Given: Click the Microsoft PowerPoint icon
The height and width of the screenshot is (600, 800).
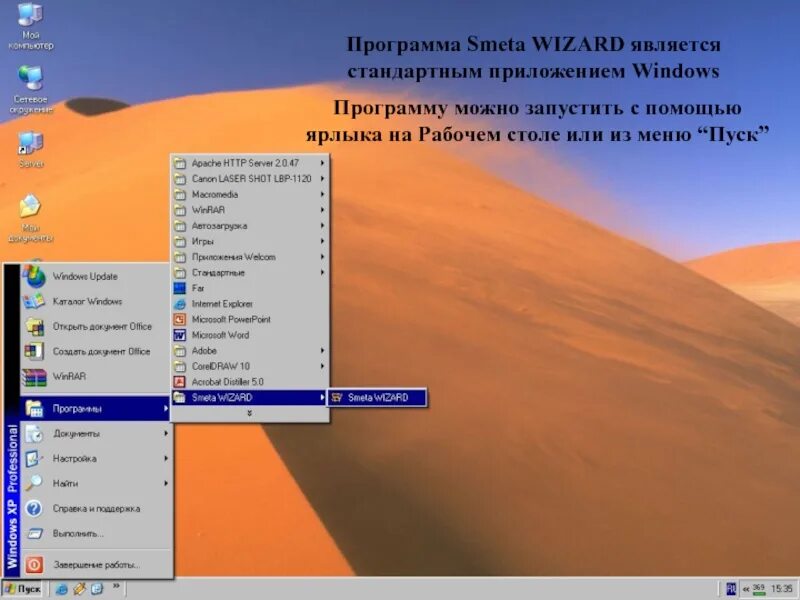Looking at the screenshot, I should coord(180,319).
